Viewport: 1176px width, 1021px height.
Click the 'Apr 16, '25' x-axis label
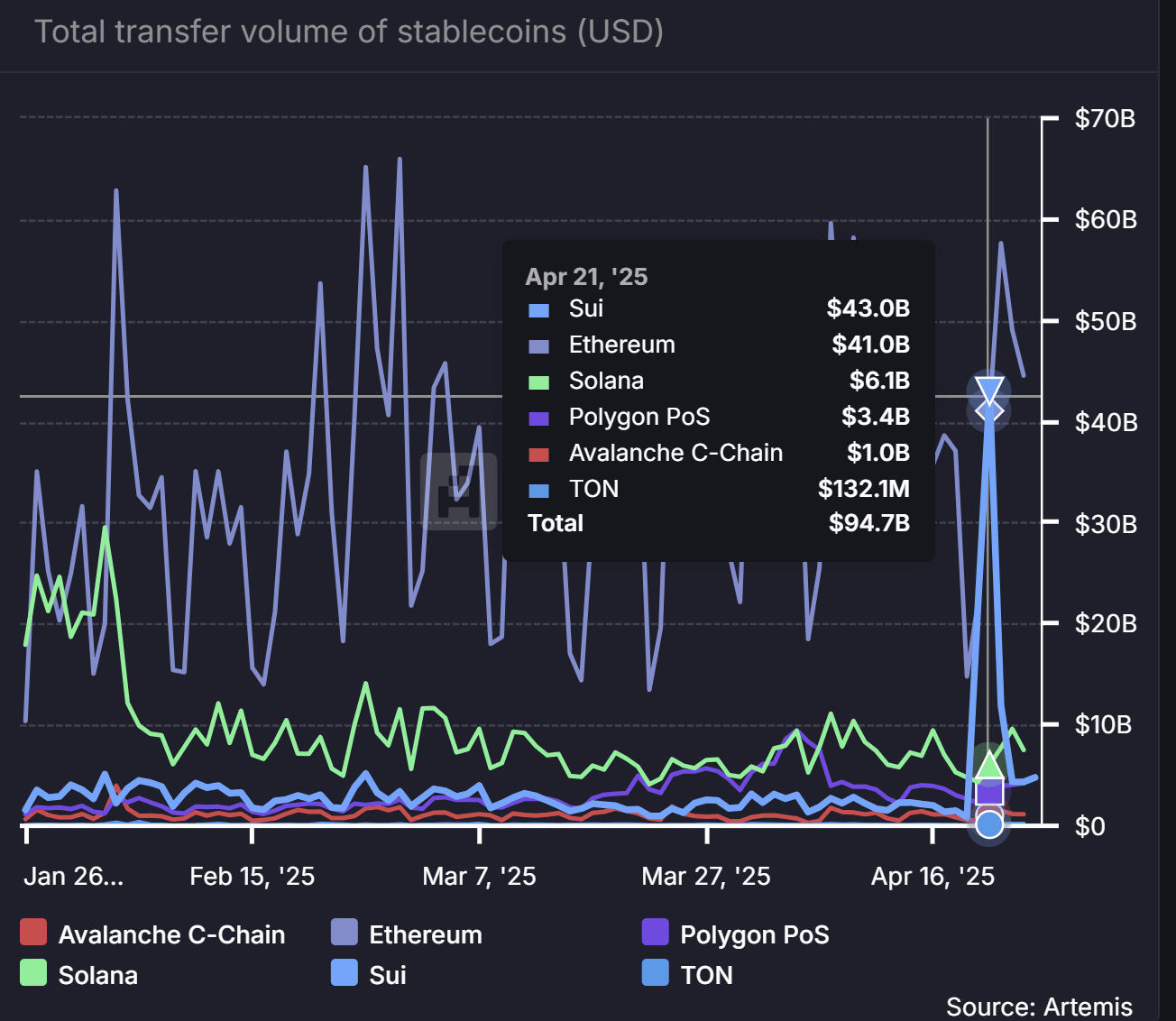pos(933,876)
